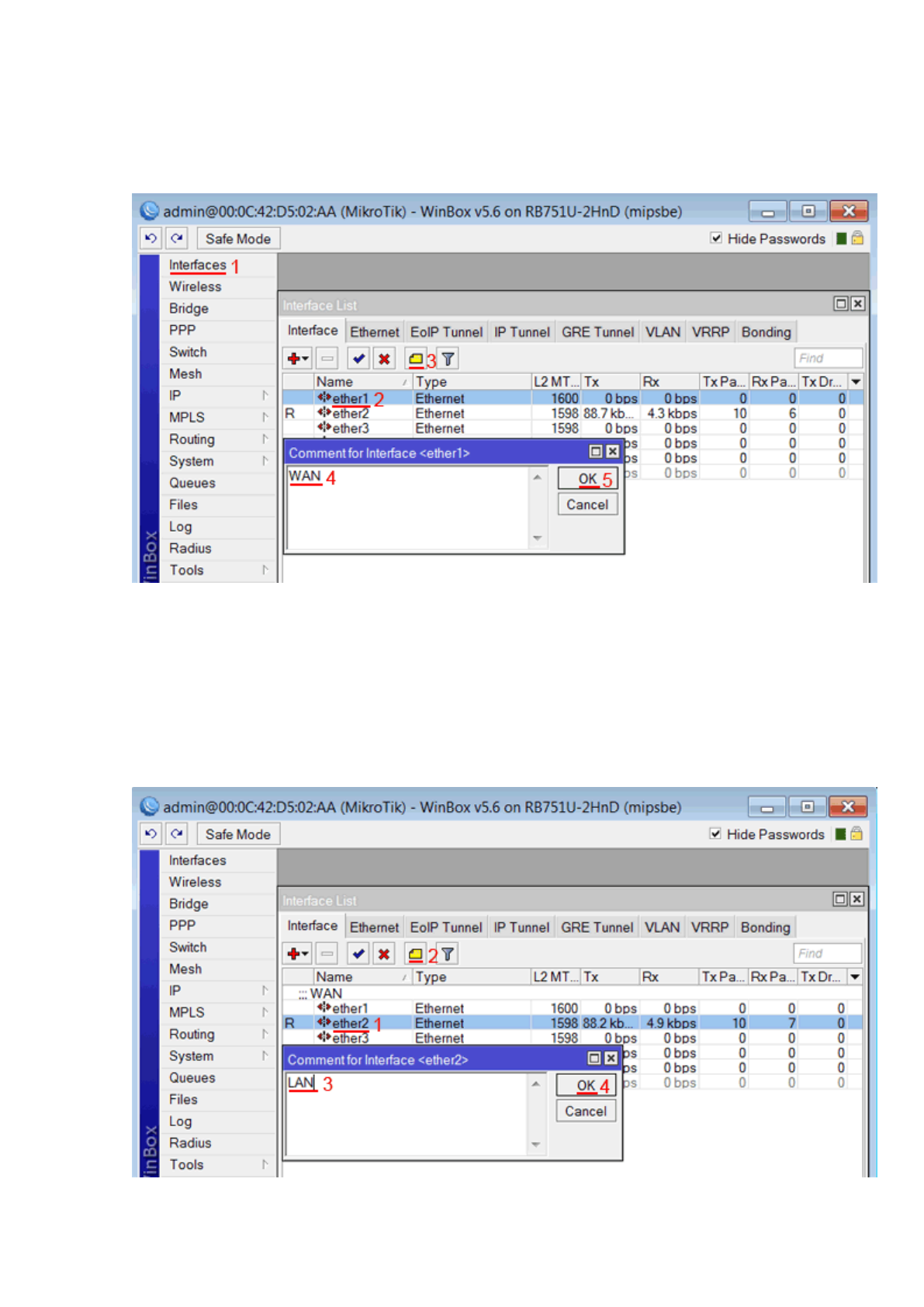Switch to Ethernet tab in upper Interface List
Image resolution: width=924 pixels, height=1307 pixels.
click(374, 331)
